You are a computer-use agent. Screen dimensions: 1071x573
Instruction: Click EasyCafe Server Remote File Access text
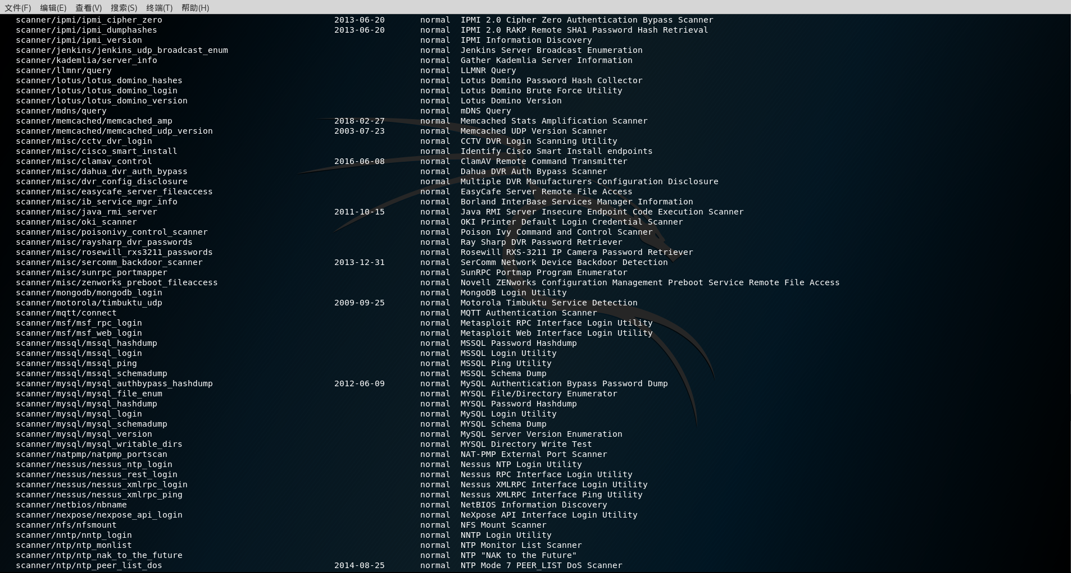[x=546, y=192]
